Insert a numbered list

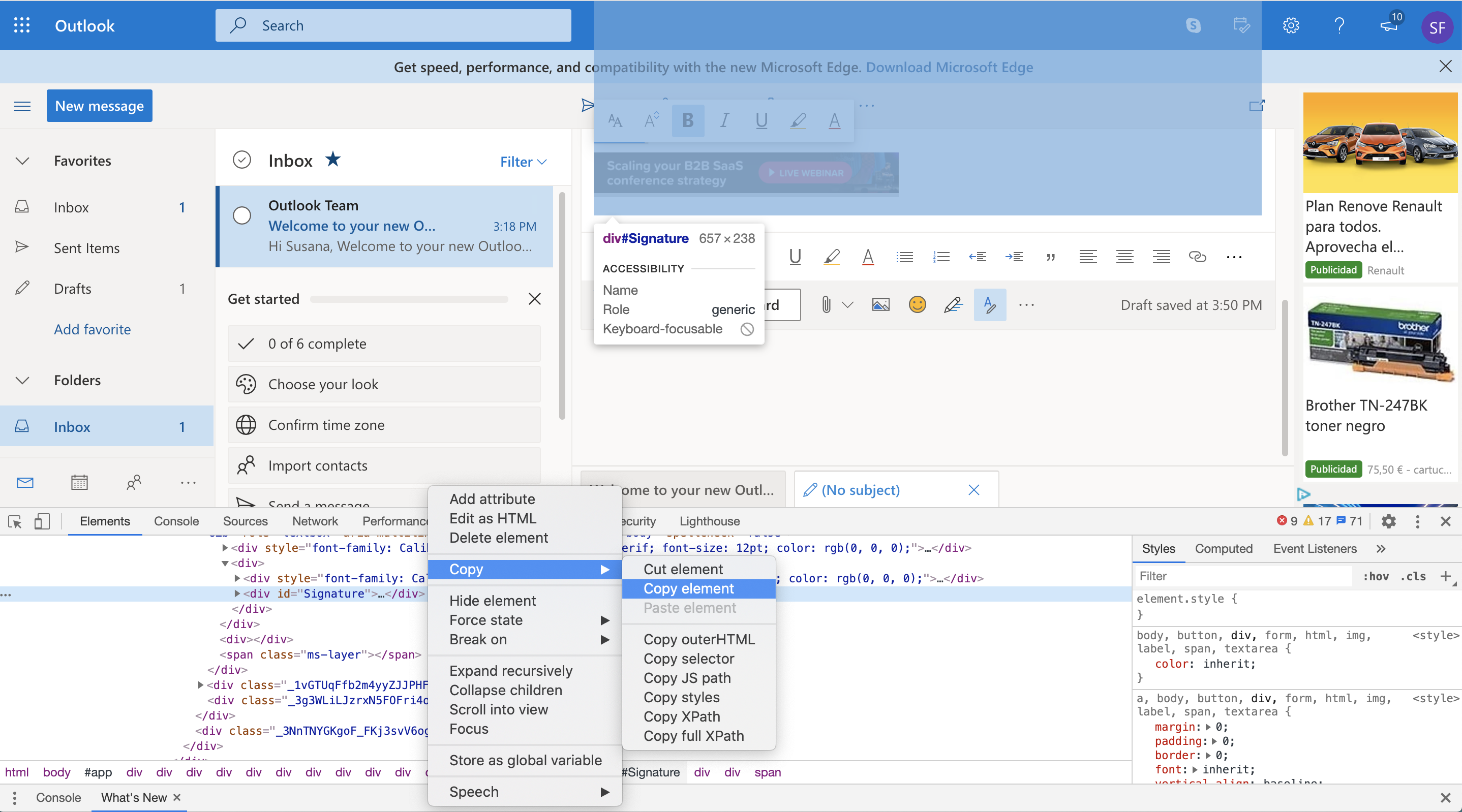[941, 257]
